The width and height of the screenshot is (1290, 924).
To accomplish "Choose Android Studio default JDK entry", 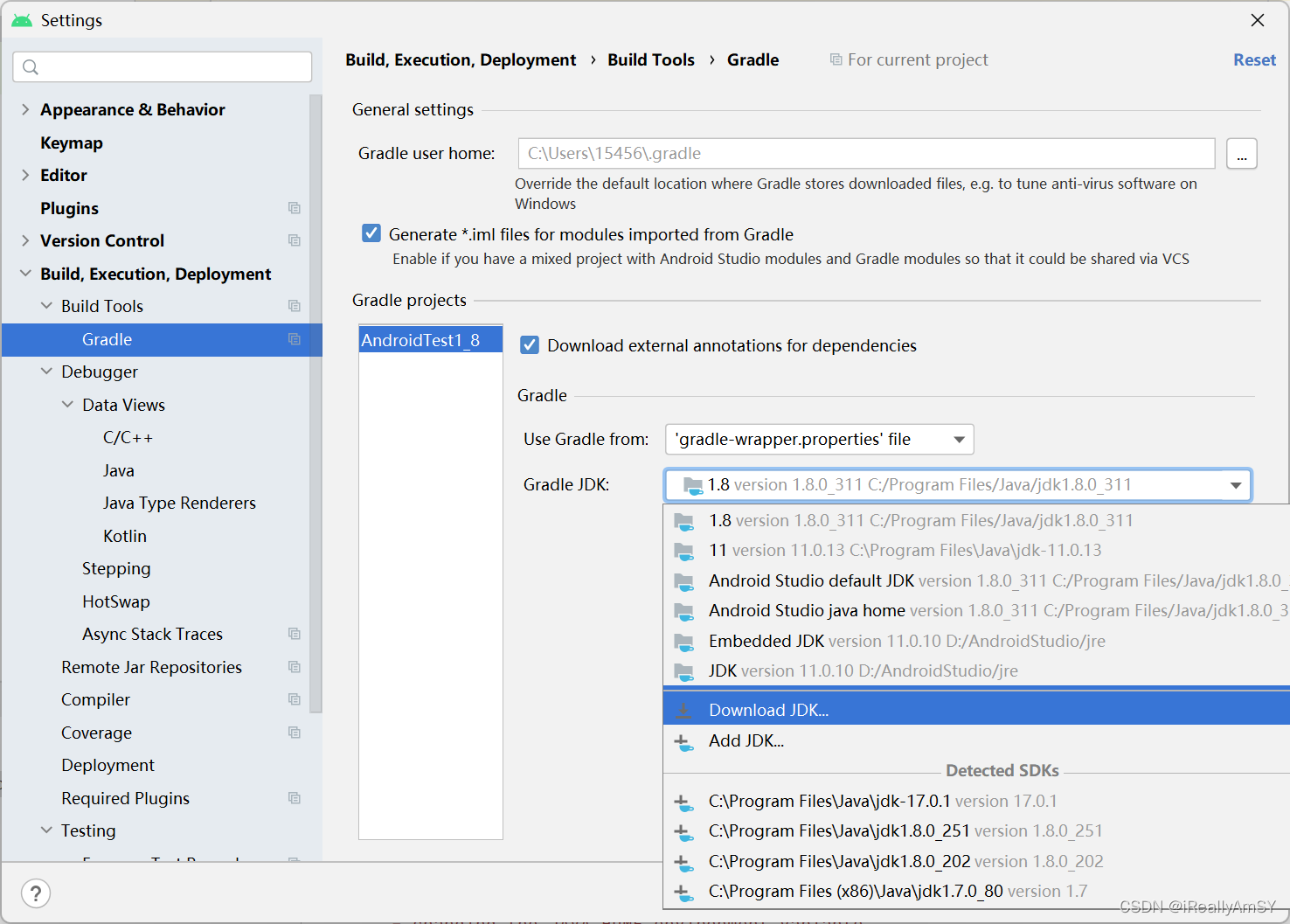I will [976, 580].
